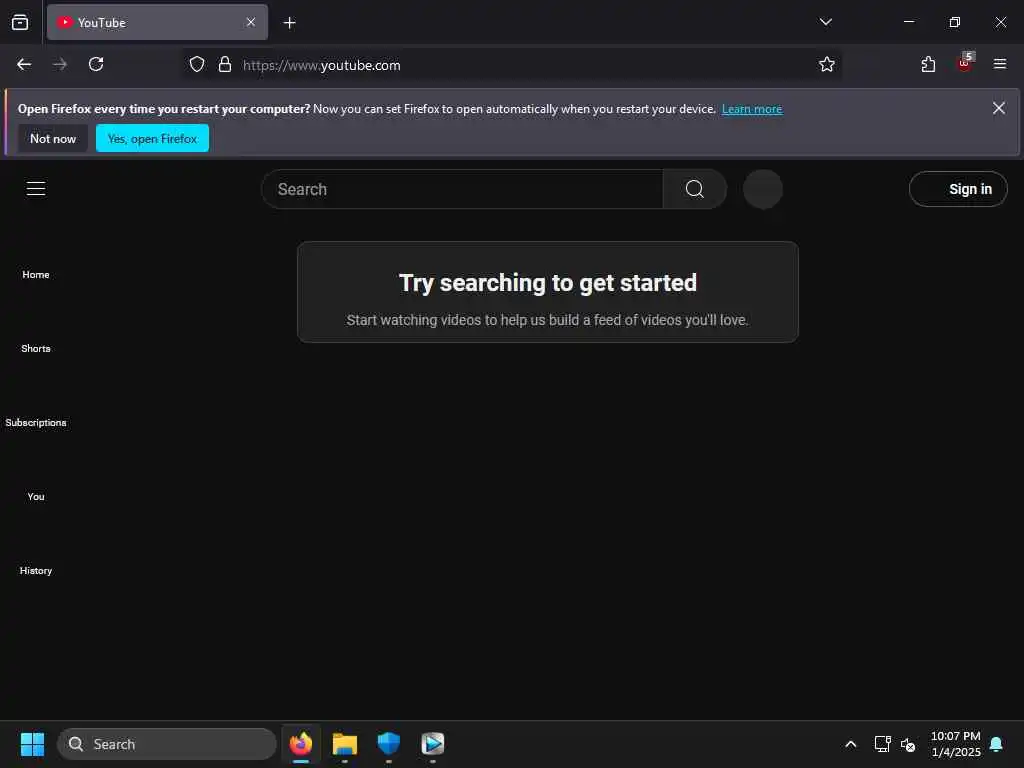Open the muted volume tray icon
The width and height of the screenshot is (1024, 768).
[x=908, y=744]
